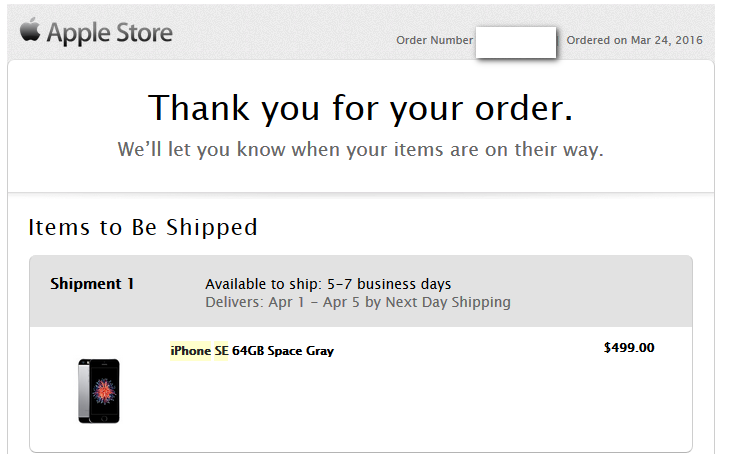This screenshot has width=729, height=454.
Task: Open the iPhone SE product thumbnail
Action: coord(98,390)
